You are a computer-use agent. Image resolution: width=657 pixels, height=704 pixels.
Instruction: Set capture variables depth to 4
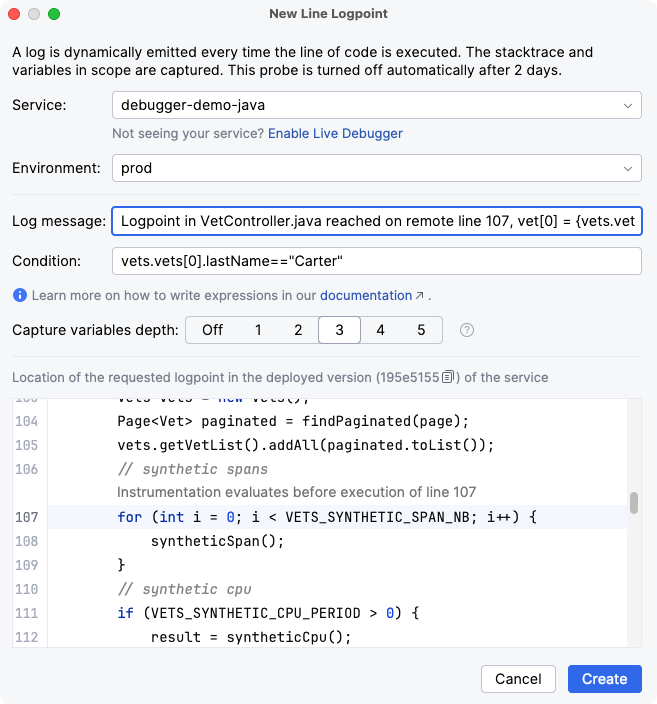click(x=380, y=330)
